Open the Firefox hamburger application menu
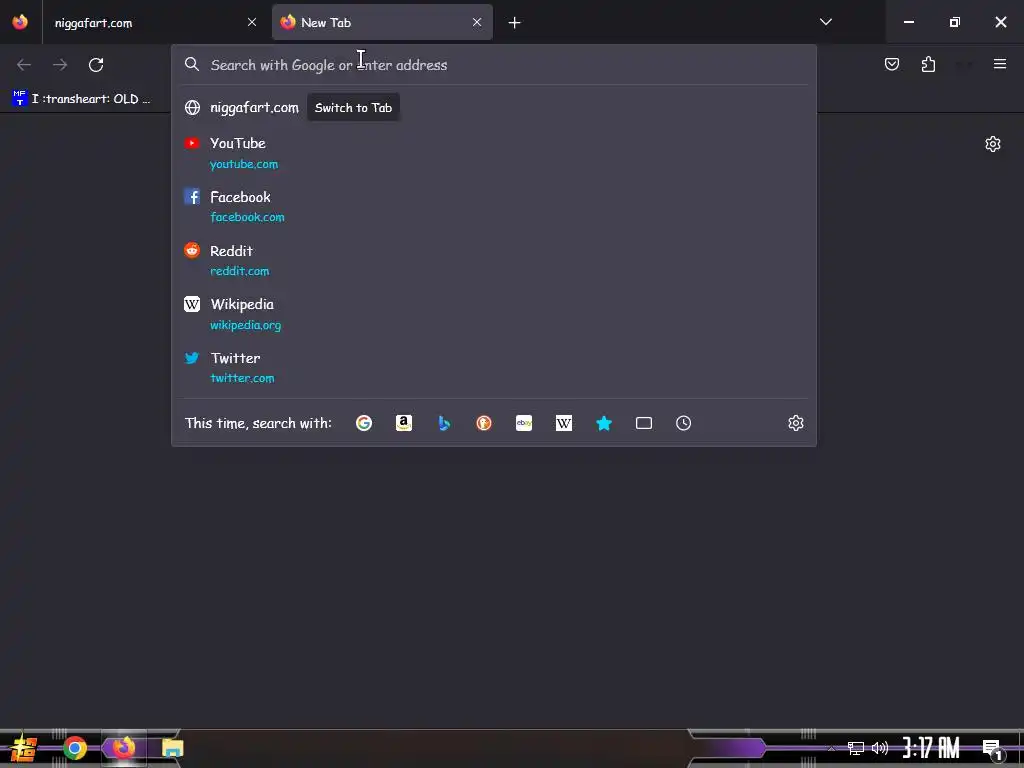This screenshot has width=1024, height=768. click(x=999, y=64)
